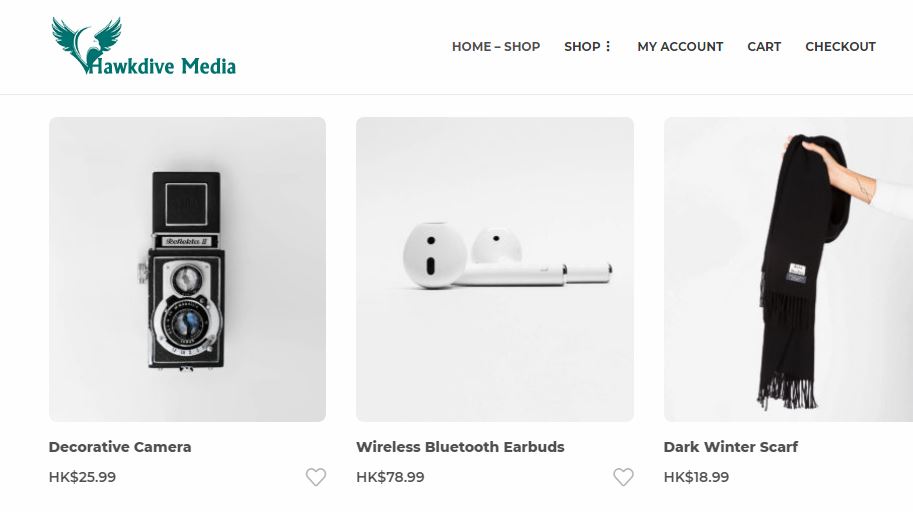Toggle wishlist heart for Wireless Bluetooth Earbuds
The image size is (913, 512).
point(623,477)
